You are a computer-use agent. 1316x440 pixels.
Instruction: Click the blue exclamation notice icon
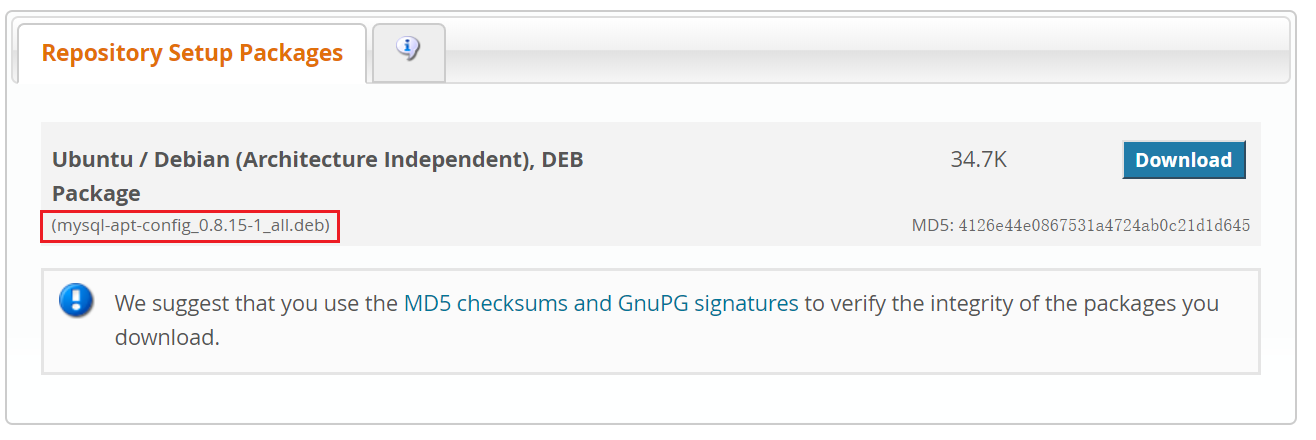[76, 300]
